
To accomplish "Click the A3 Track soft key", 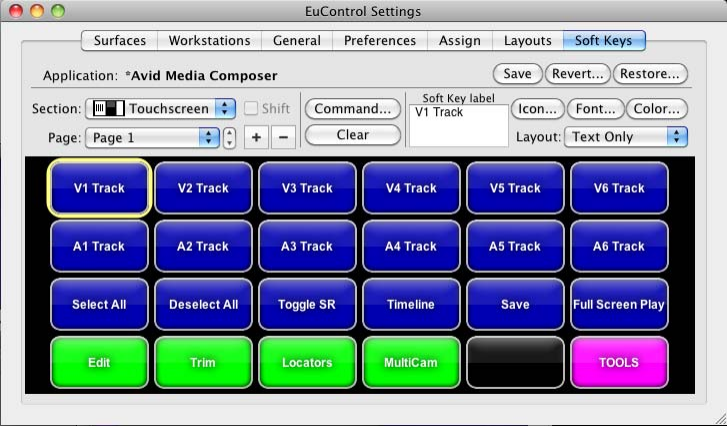I will (307, 246).
